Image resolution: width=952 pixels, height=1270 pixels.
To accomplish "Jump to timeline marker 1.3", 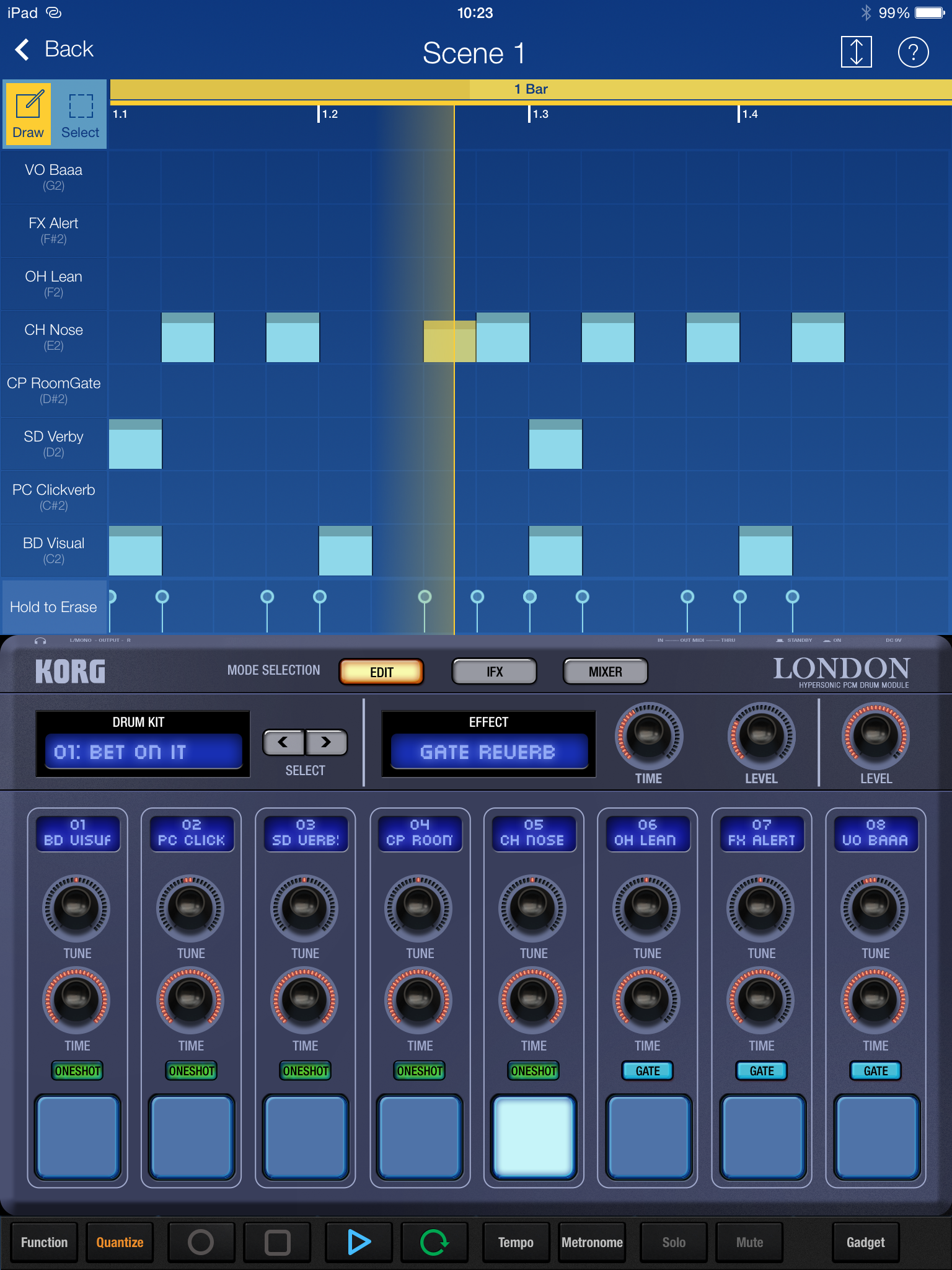I will point(540,114).
